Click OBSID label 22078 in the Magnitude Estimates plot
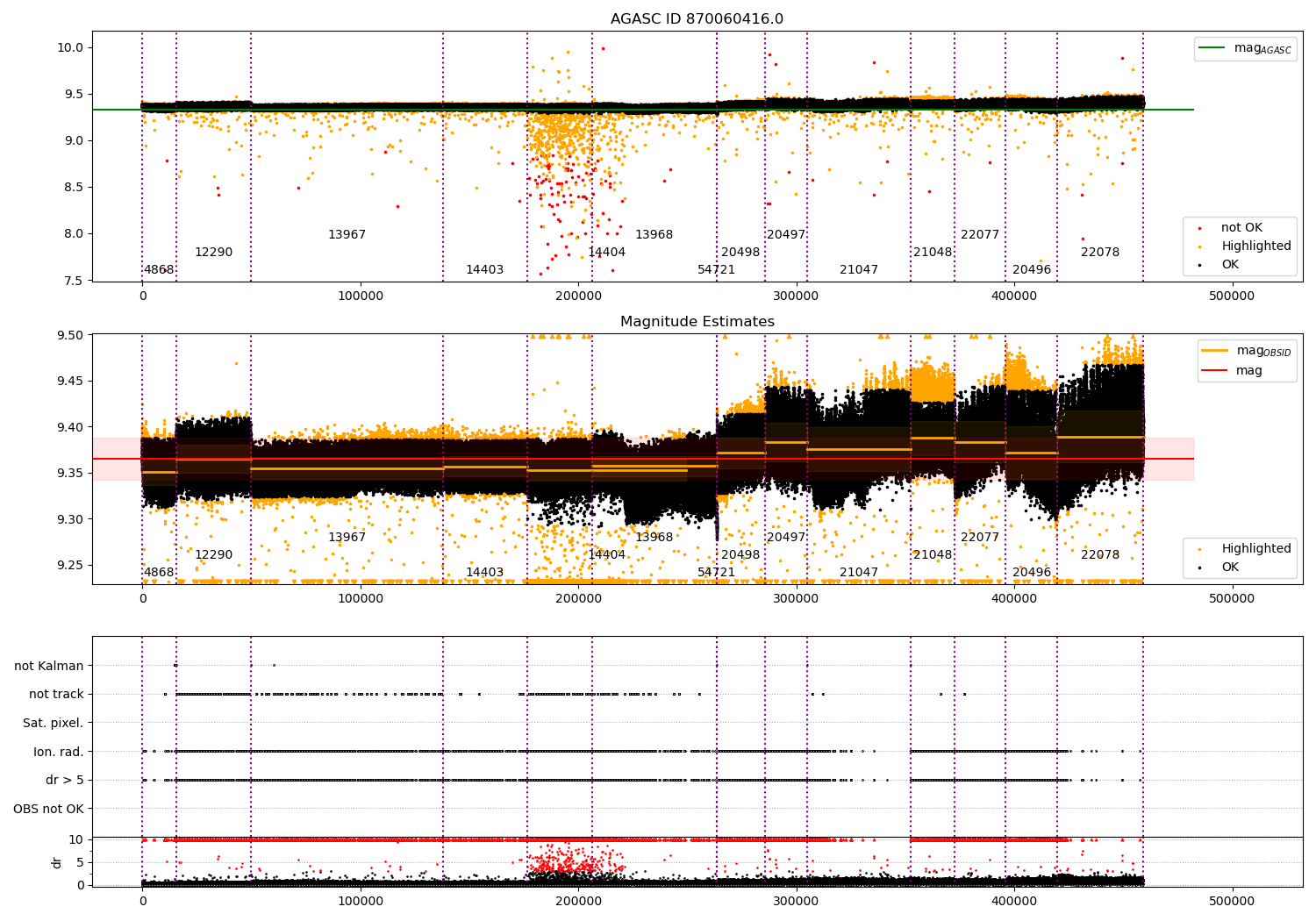Viewport: 1316px width, 921px height. coord(1100,555)
